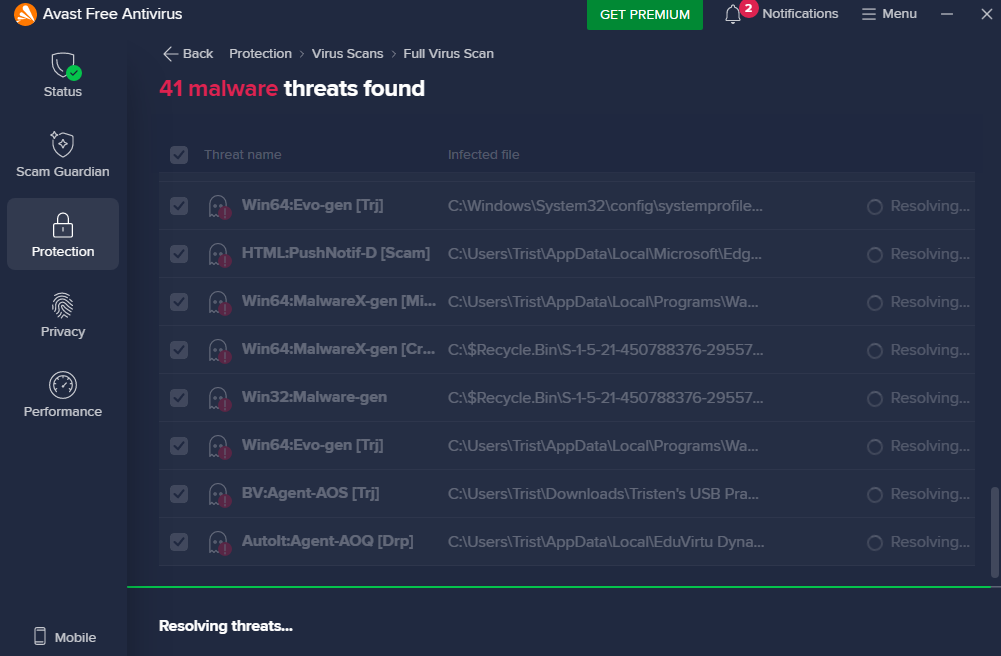This screenshot has width=1001, height=656.
Task: Open the hamburger Menu in the title bar
Action: [x=889, y=14]
